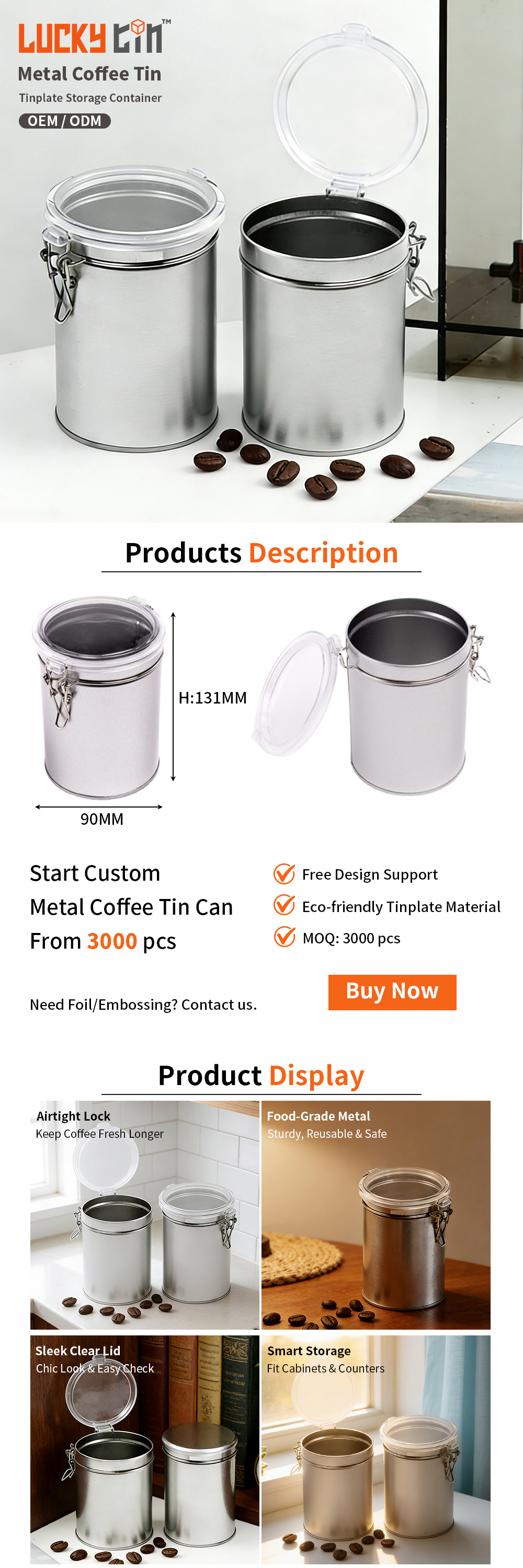Click the Need Foil/Embossing Contact us text
Image resolution: width=523 pixels, height=1568 pixels.
[143, 1005]
